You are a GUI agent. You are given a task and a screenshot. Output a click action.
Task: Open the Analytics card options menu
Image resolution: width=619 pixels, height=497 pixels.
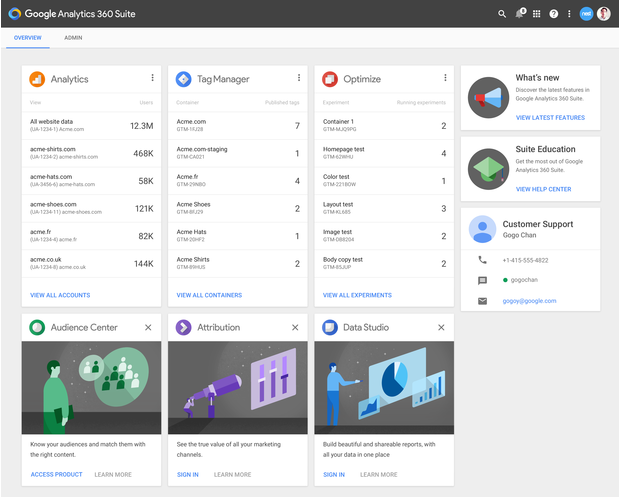pos(152,78)
